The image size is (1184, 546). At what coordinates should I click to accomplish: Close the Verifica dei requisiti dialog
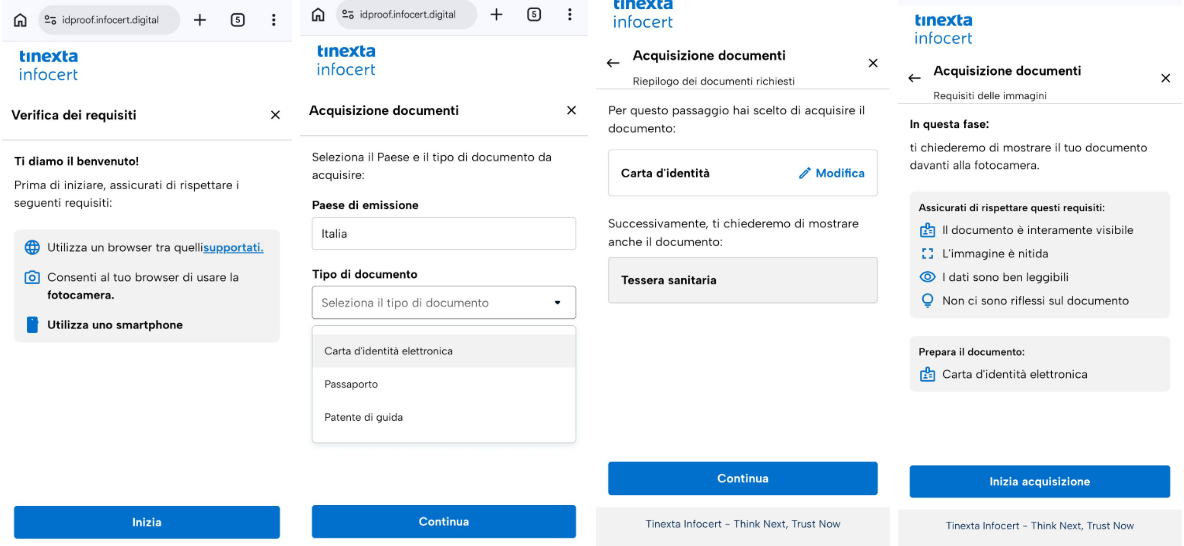click(x=275, y=115)
